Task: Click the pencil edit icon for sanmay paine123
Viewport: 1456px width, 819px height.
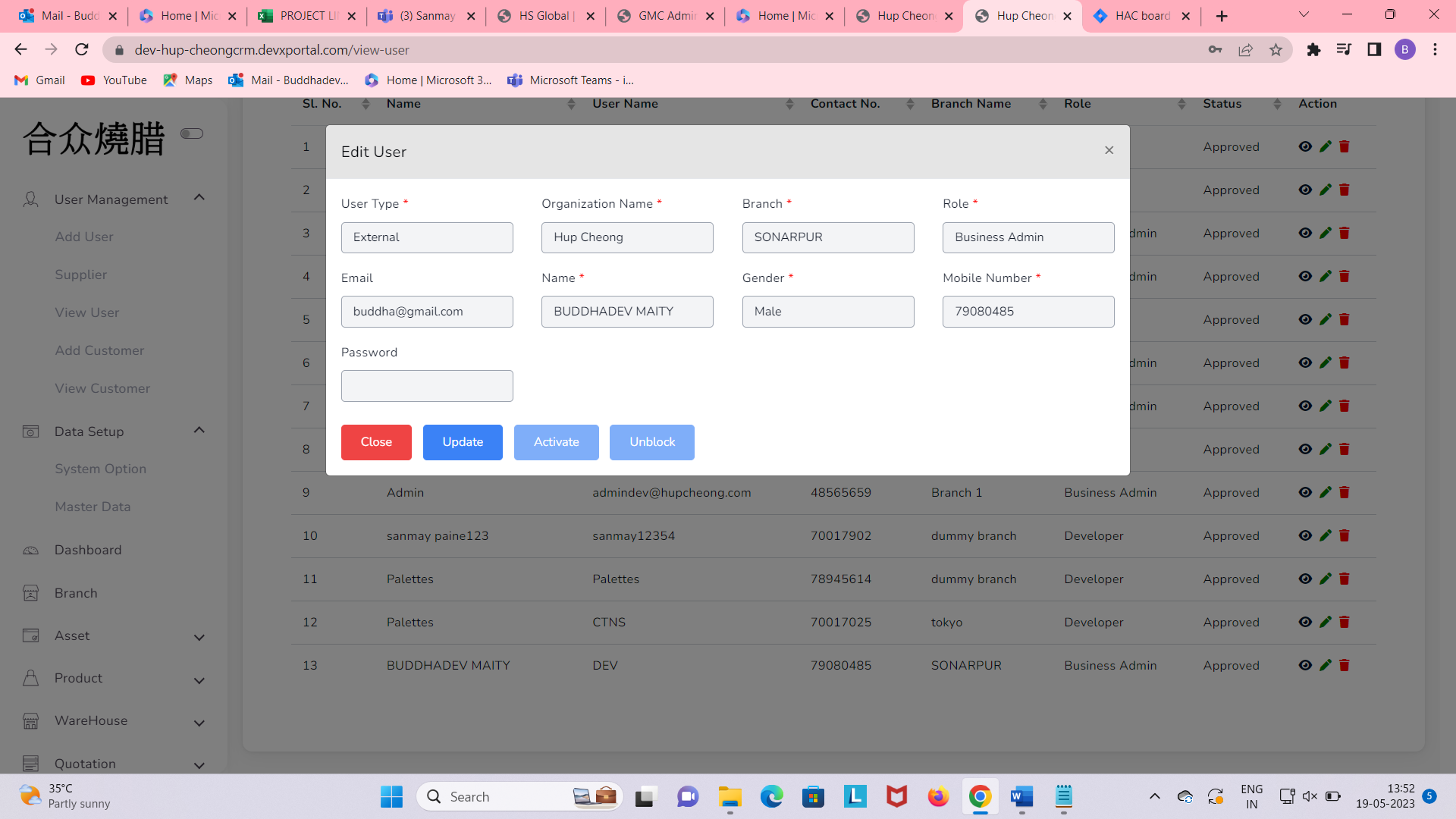Action: 1325,535
